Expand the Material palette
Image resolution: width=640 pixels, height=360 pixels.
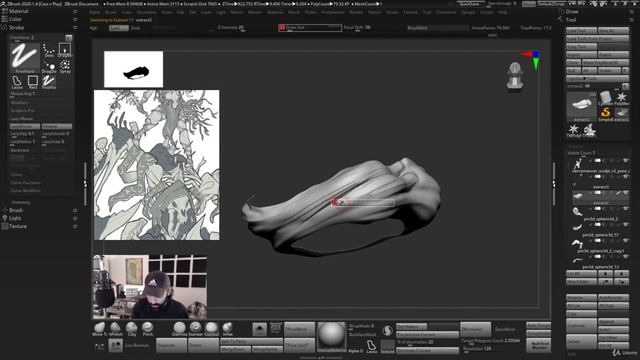19,11
